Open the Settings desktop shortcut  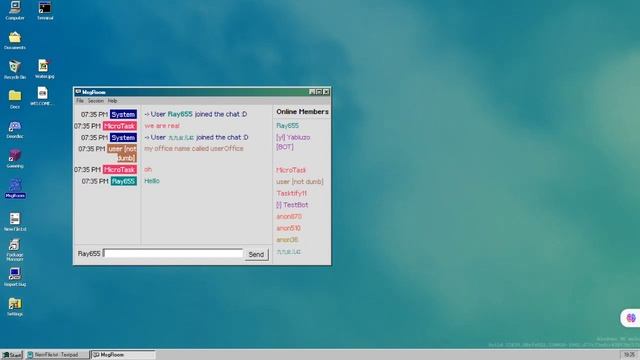click(15, 307)
